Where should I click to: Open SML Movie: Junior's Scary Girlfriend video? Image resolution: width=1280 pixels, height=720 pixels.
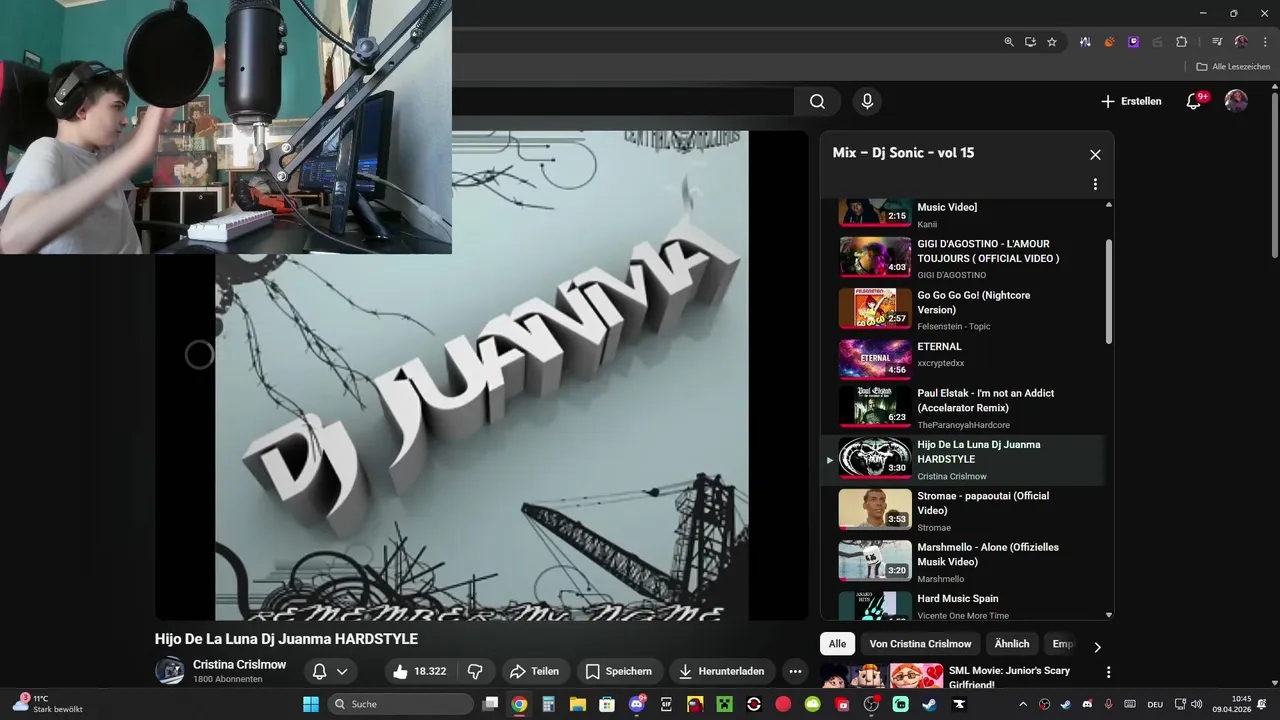coord(1009,677)
